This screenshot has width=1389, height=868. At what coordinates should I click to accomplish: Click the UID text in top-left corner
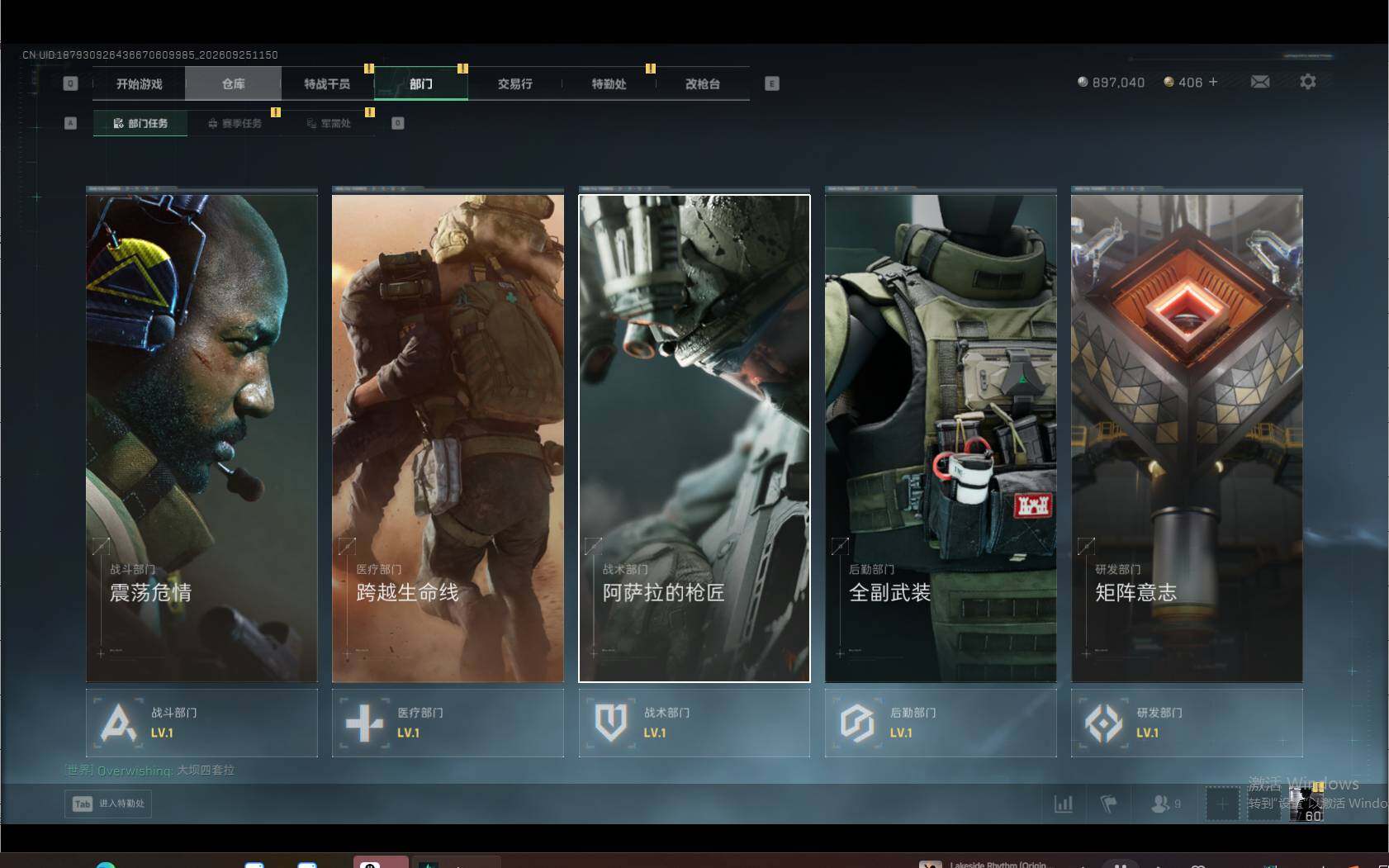[x=150, y=55]
